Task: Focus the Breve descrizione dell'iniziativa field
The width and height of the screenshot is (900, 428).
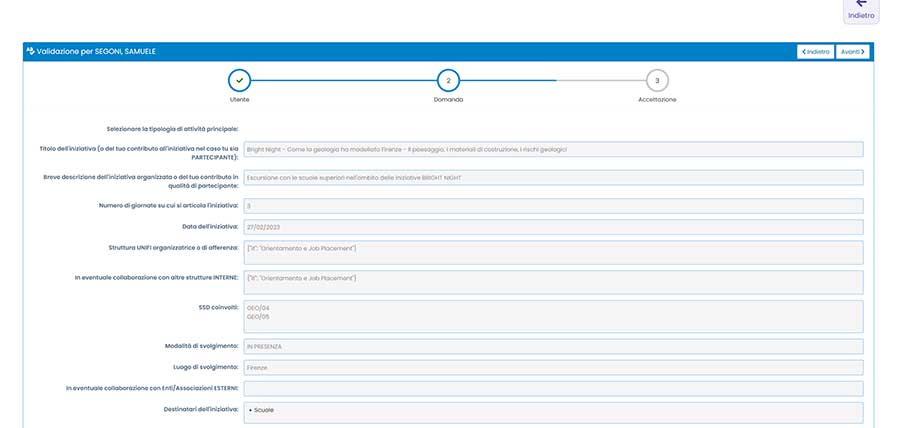Action: (x=552, y=177)
